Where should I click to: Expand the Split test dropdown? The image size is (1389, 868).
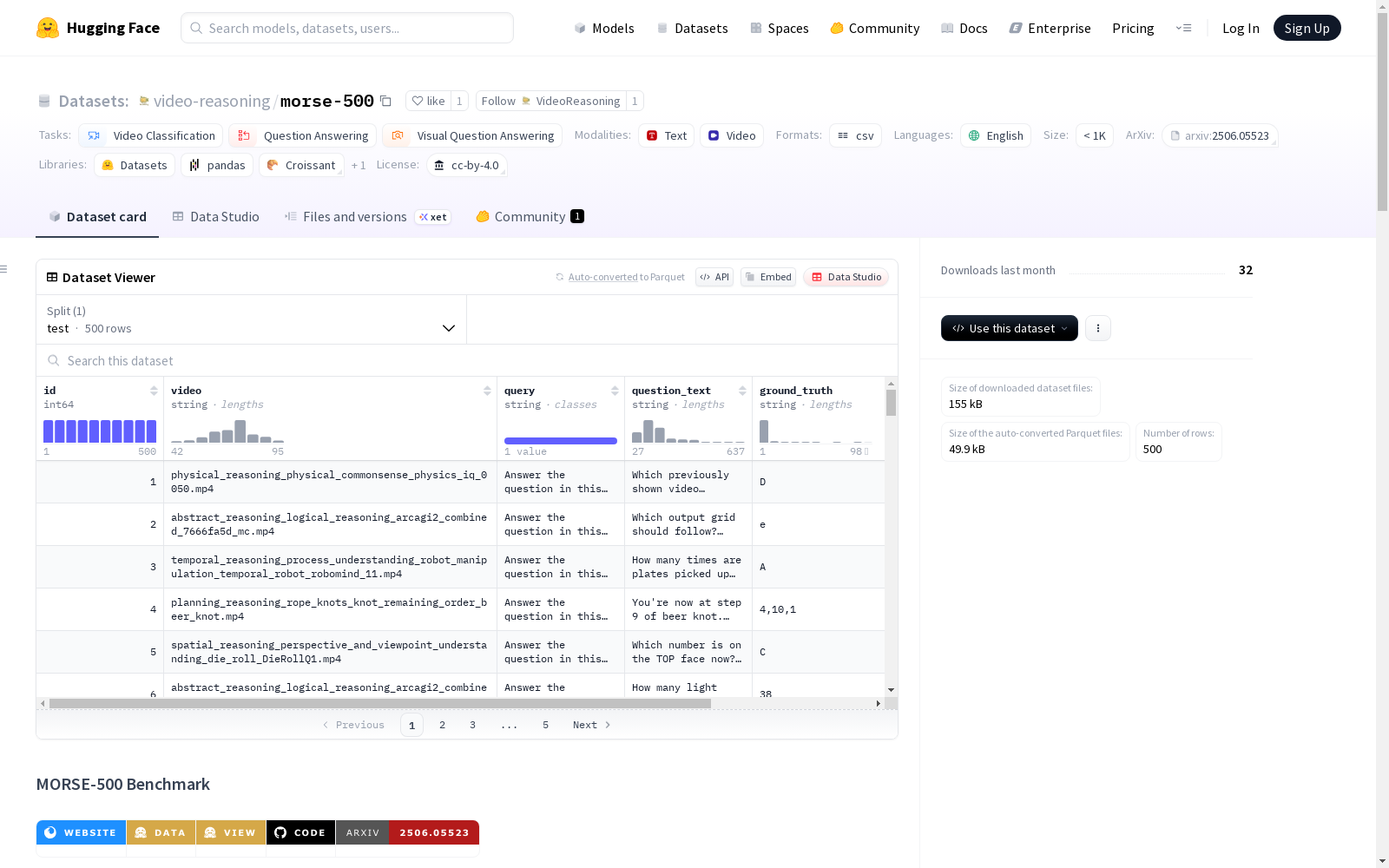tap(251, 319)
